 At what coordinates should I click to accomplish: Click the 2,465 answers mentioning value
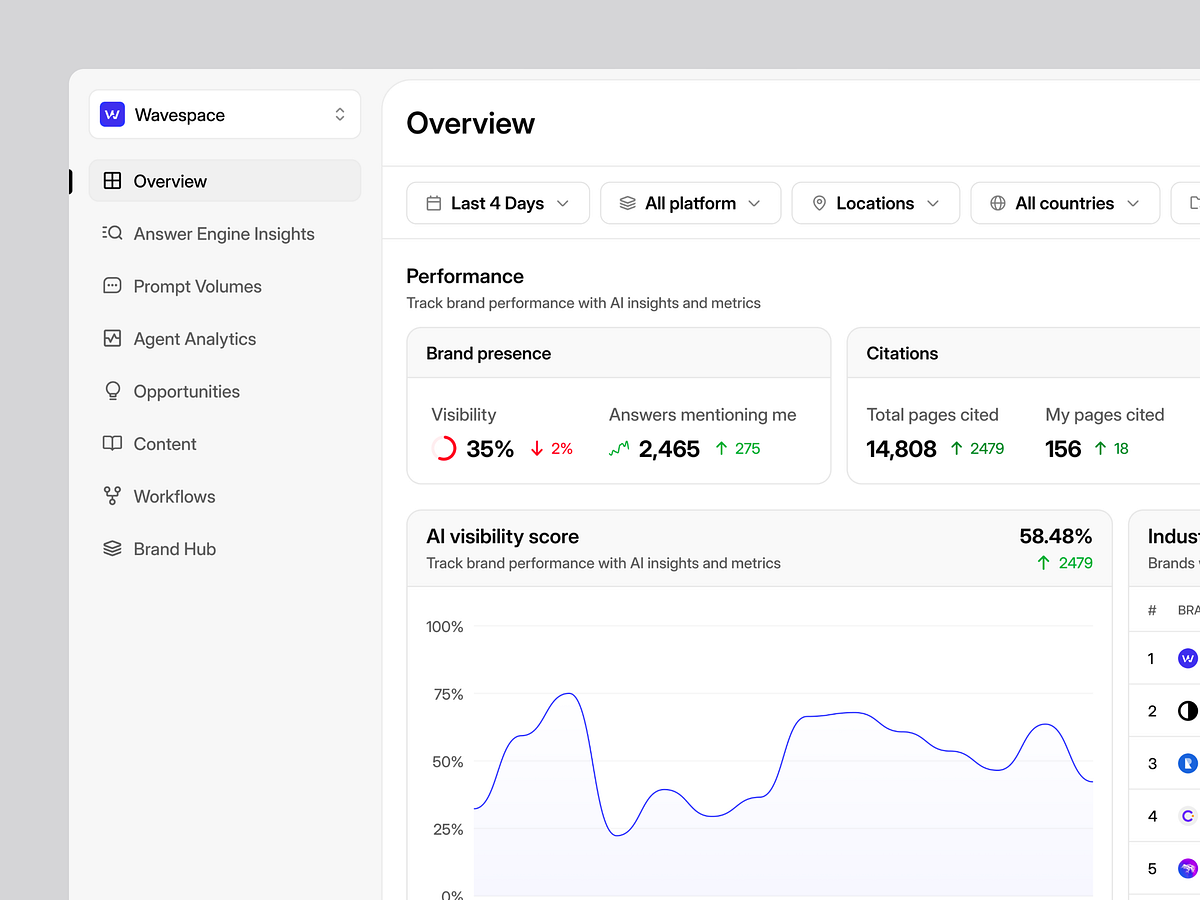669,449
